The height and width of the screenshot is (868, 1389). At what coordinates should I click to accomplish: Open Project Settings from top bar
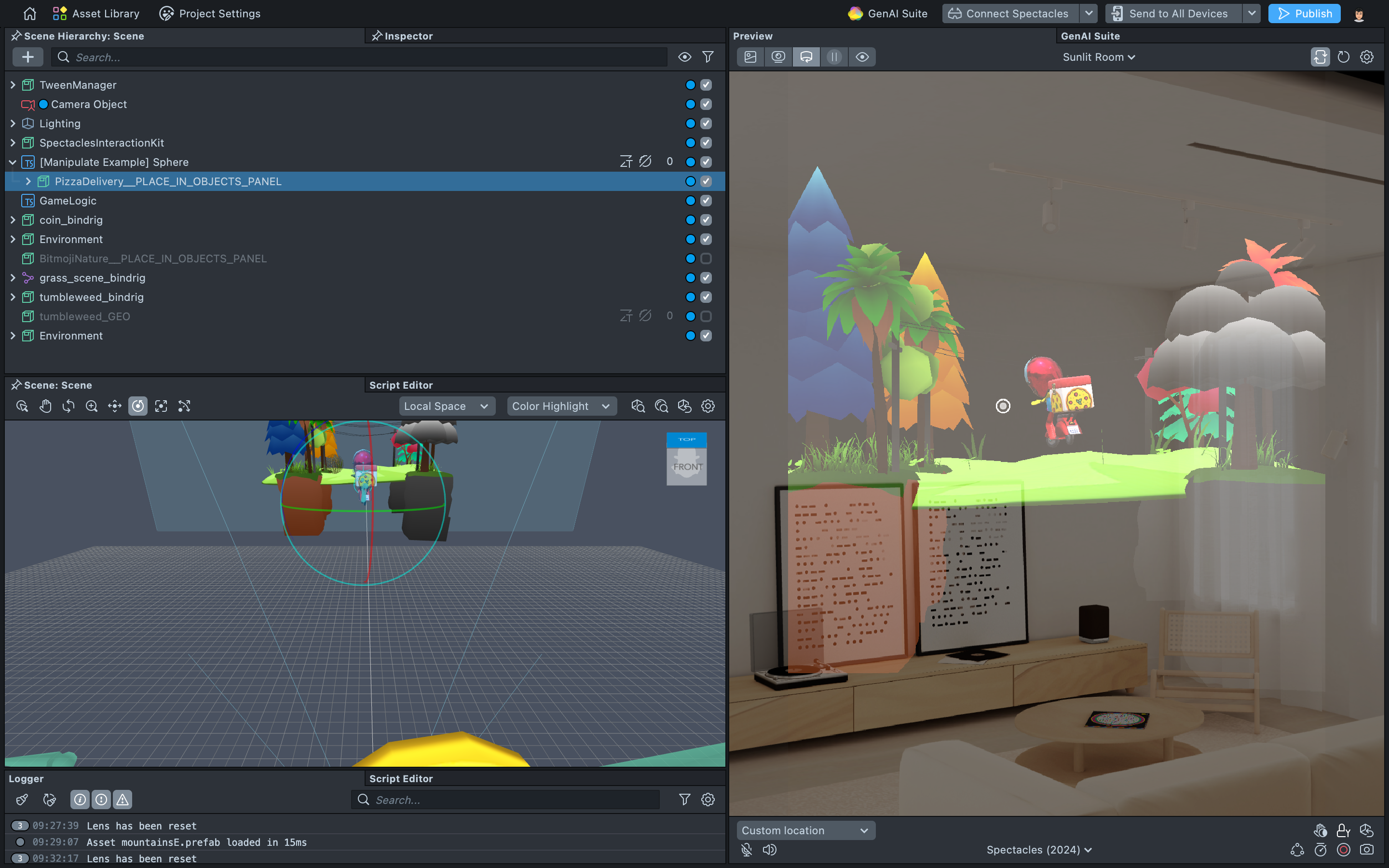(x=210, y=13)
